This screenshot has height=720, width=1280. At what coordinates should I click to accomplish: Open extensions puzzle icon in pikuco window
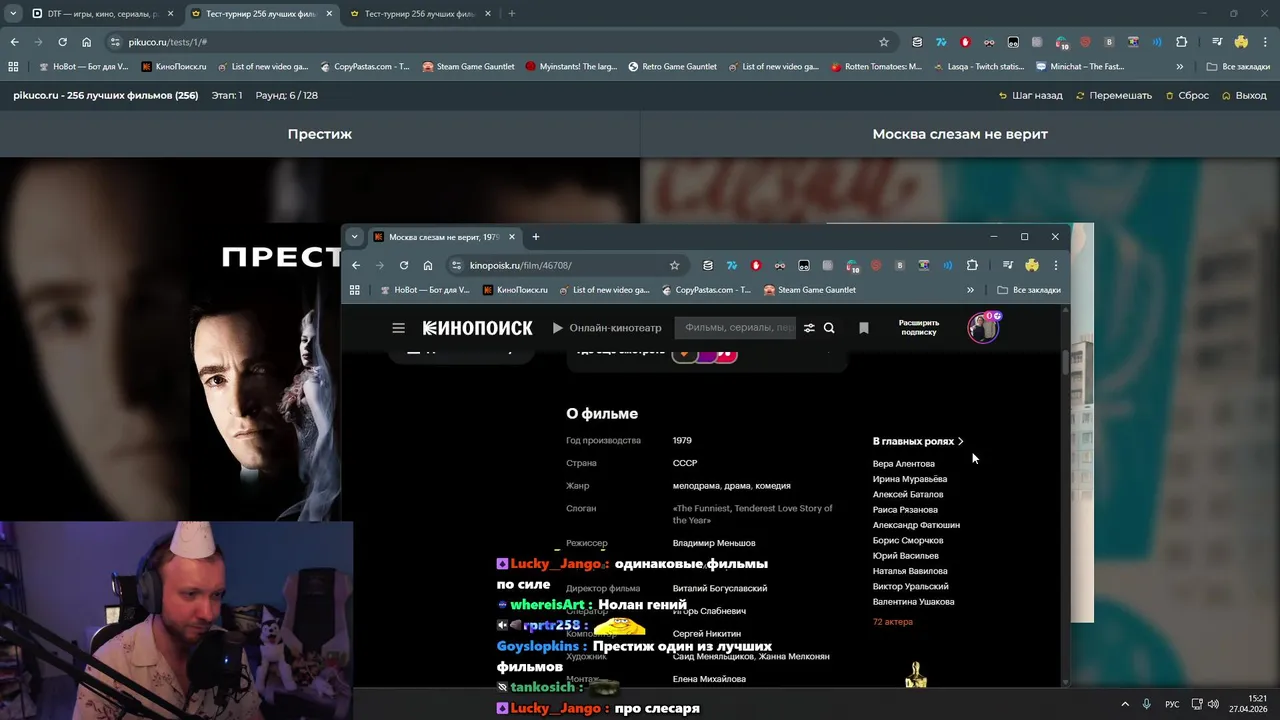click(x=1181, y=42)
